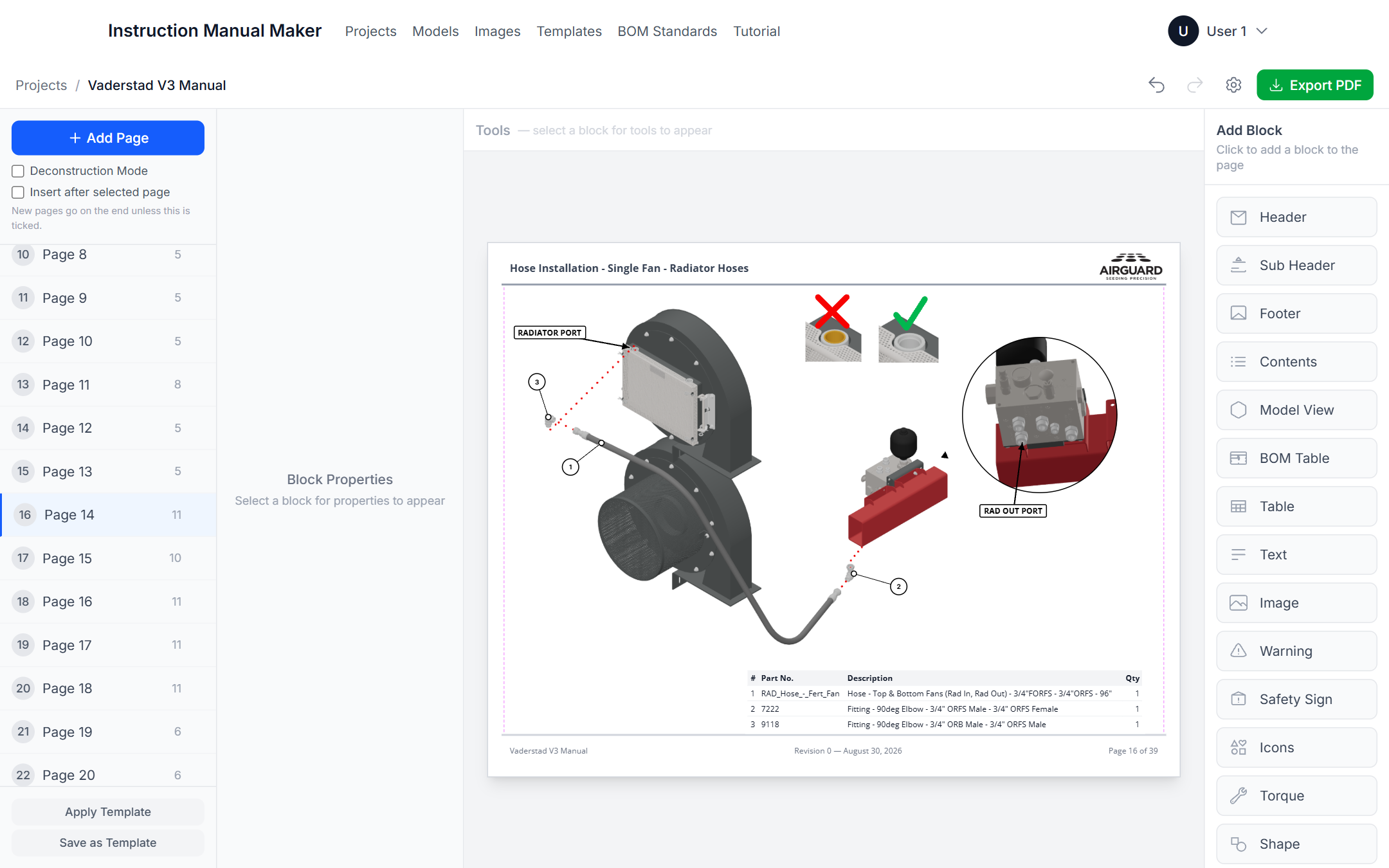Click the Instruction Manual Maker title

click(x=215, y=31)
